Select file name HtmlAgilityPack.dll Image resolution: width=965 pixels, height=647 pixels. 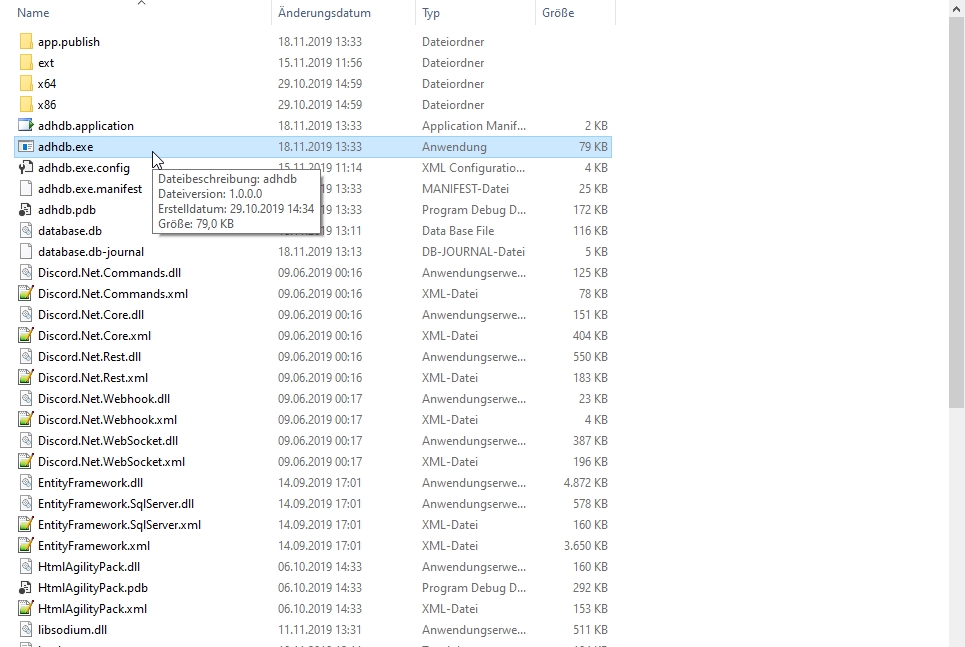pyautogui.click(x=89, y=566)
